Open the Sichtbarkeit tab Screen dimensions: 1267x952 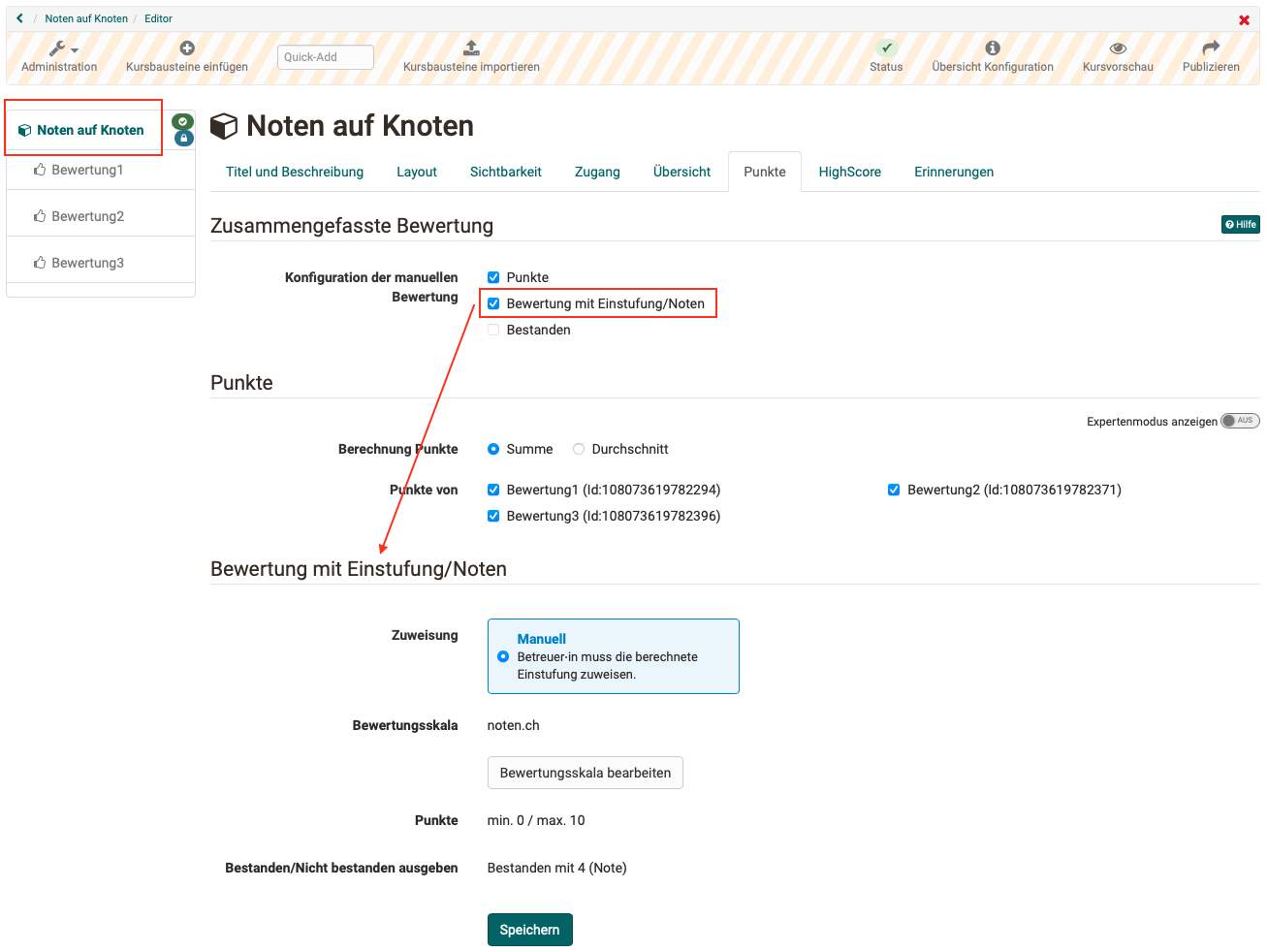[505, 172]
